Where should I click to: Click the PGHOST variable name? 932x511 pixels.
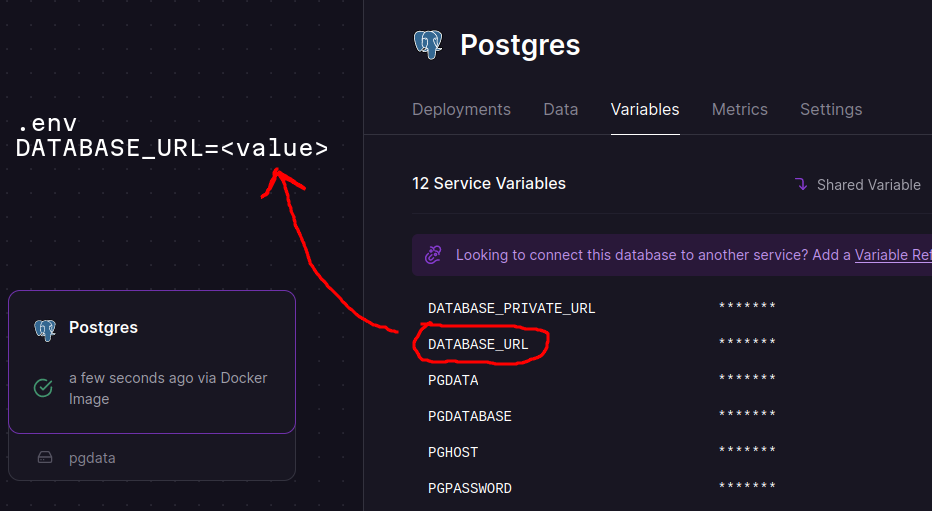[453, 452]
